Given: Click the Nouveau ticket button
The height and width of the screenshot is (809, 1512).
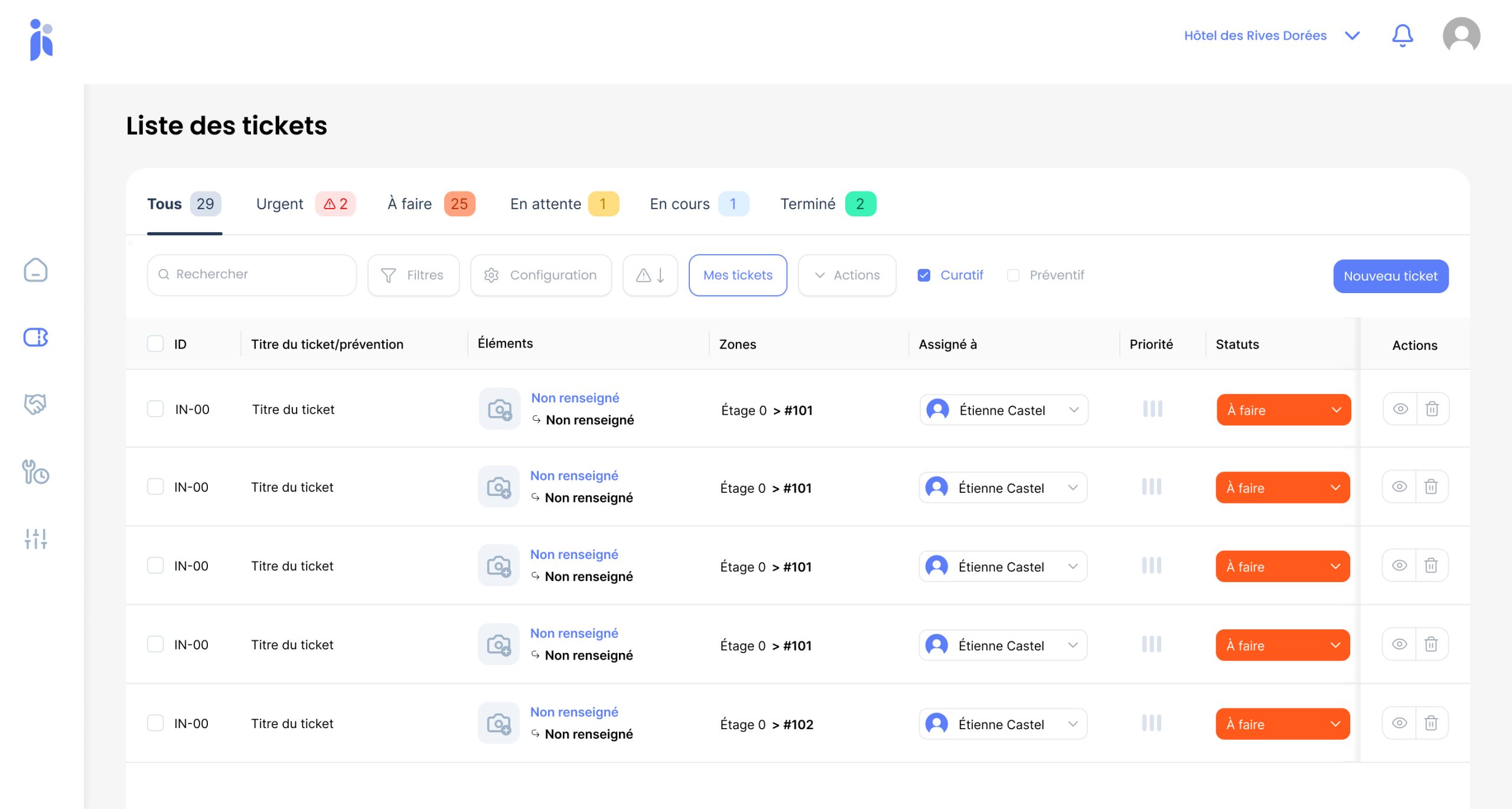Looking at the screenshot, I should tap(1390, 276).
